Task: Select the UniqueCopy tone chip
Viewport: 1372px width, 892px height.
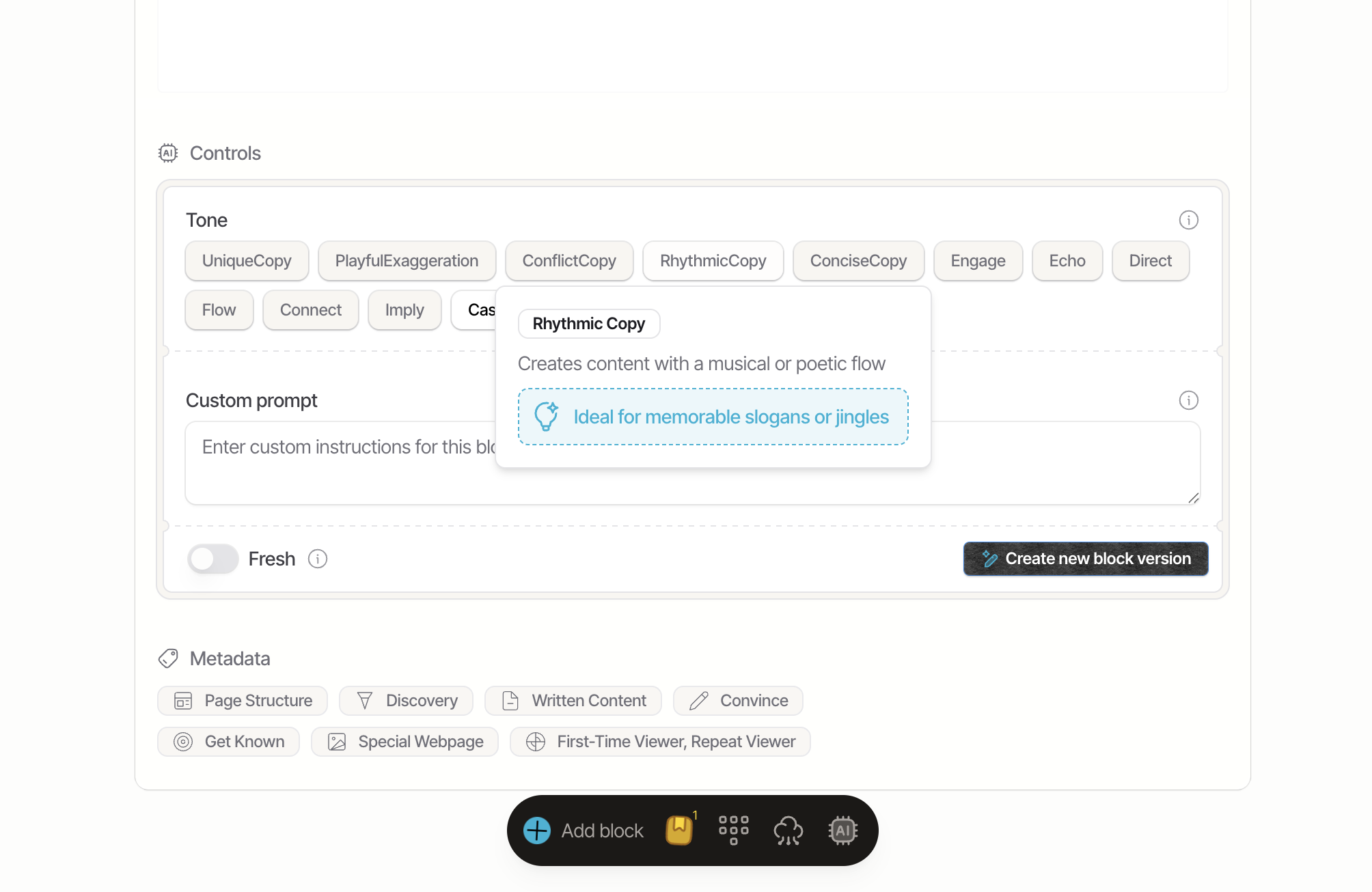Action: click(247, 261)
